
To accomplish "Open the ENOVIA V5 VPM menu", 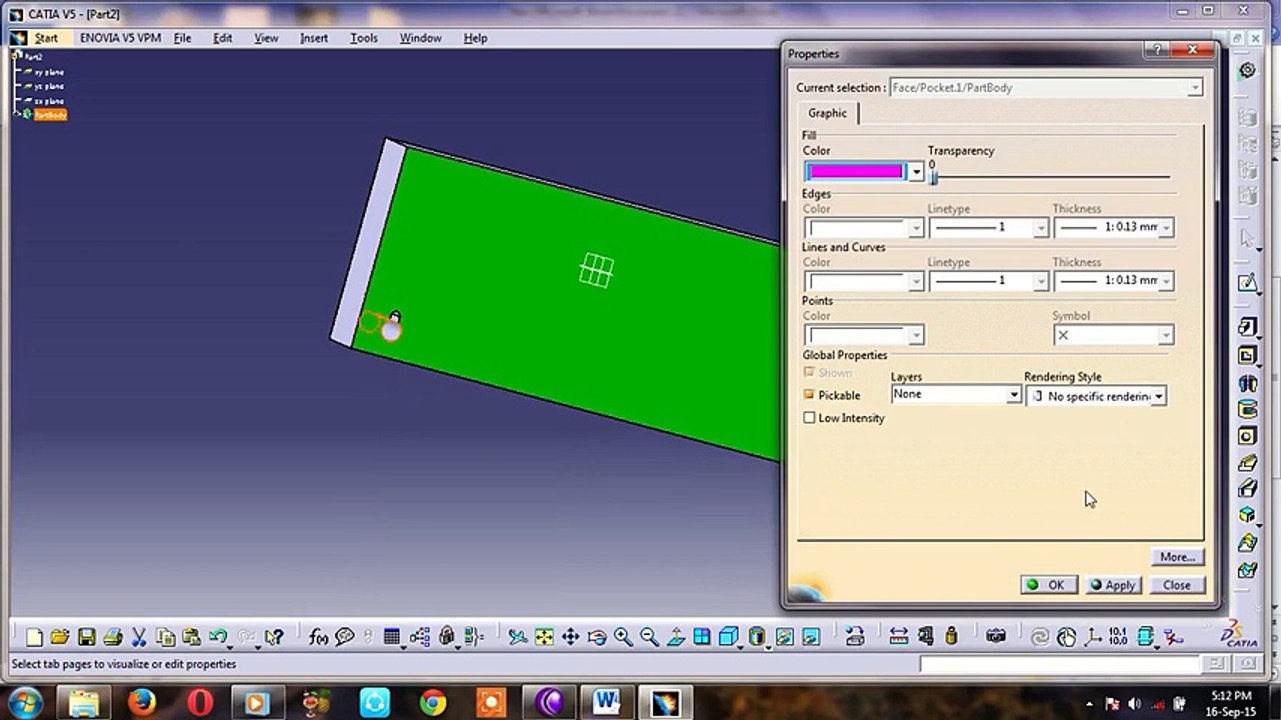I will 120,38.
